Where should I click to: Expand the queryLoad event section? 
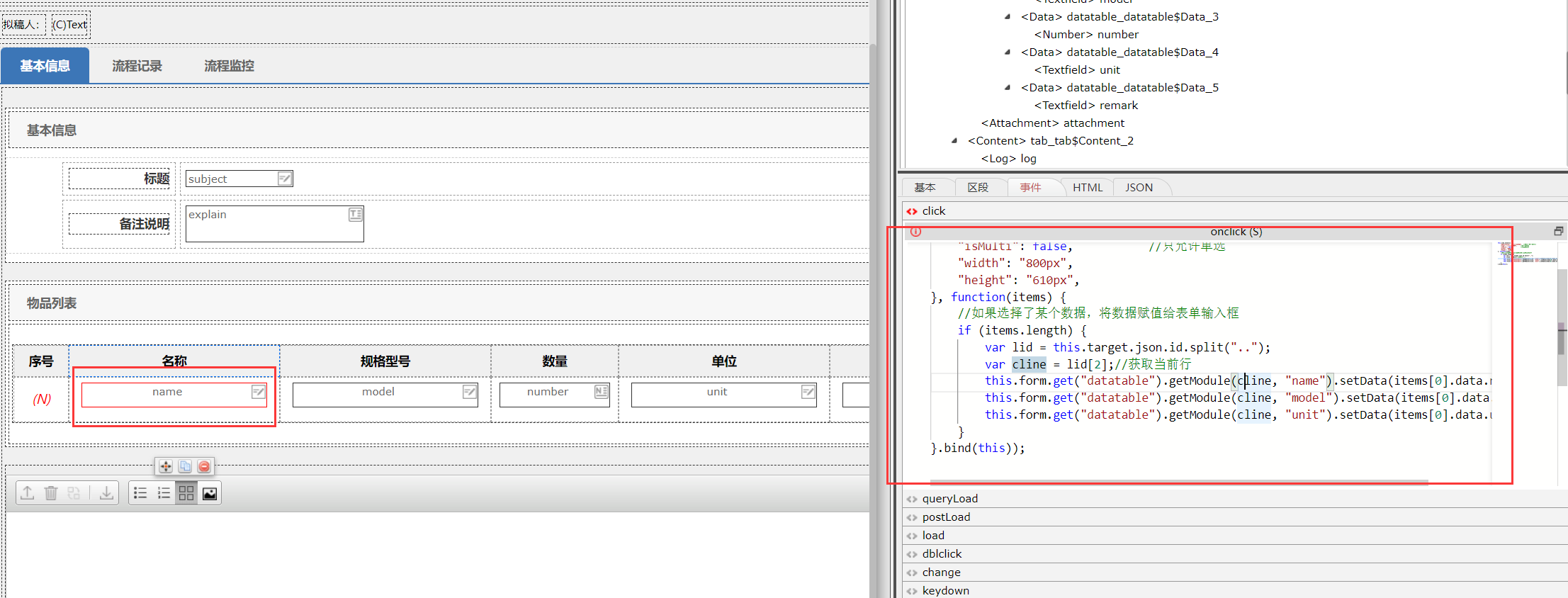coord(949,499)
